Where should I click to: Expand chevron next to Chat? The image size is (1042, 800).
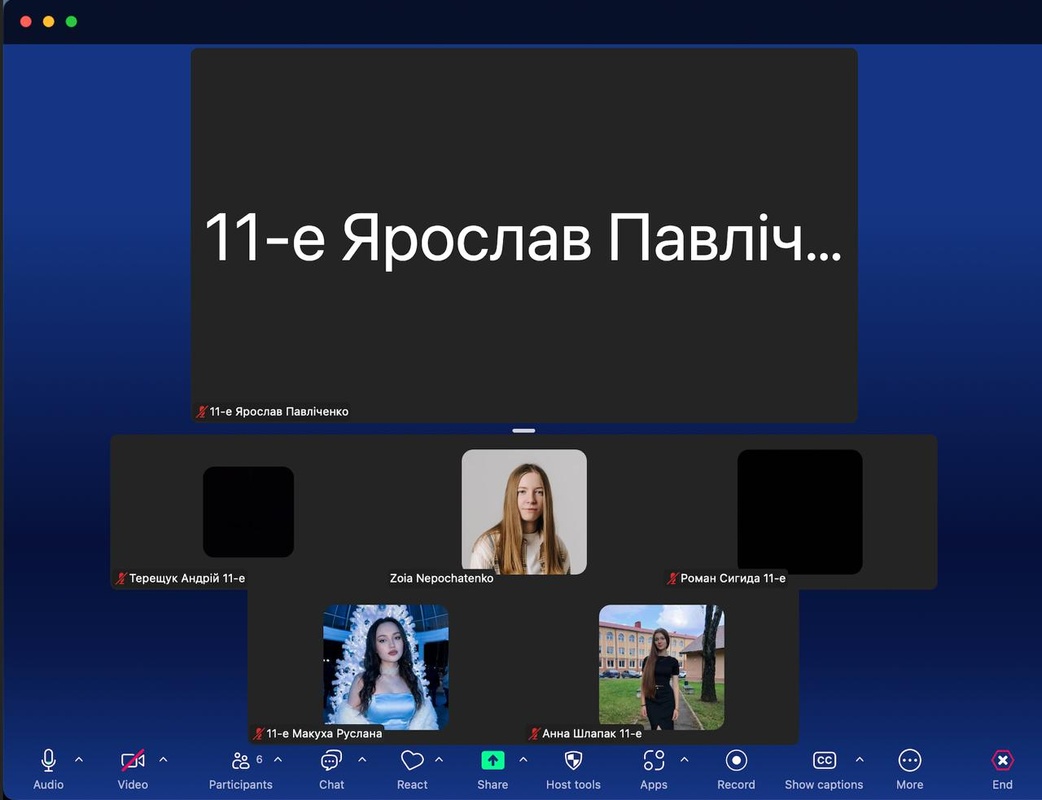[362, 760]
